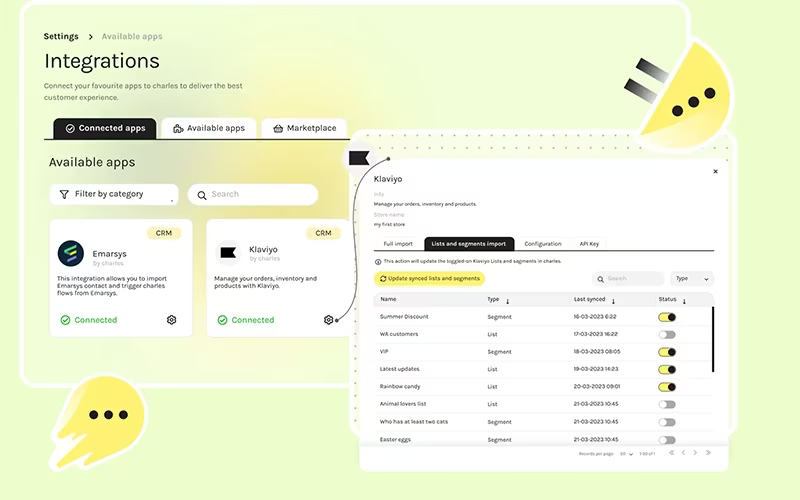The image size is (800, 500).
Task: Open the Marketplace tab
Action: 305,128
